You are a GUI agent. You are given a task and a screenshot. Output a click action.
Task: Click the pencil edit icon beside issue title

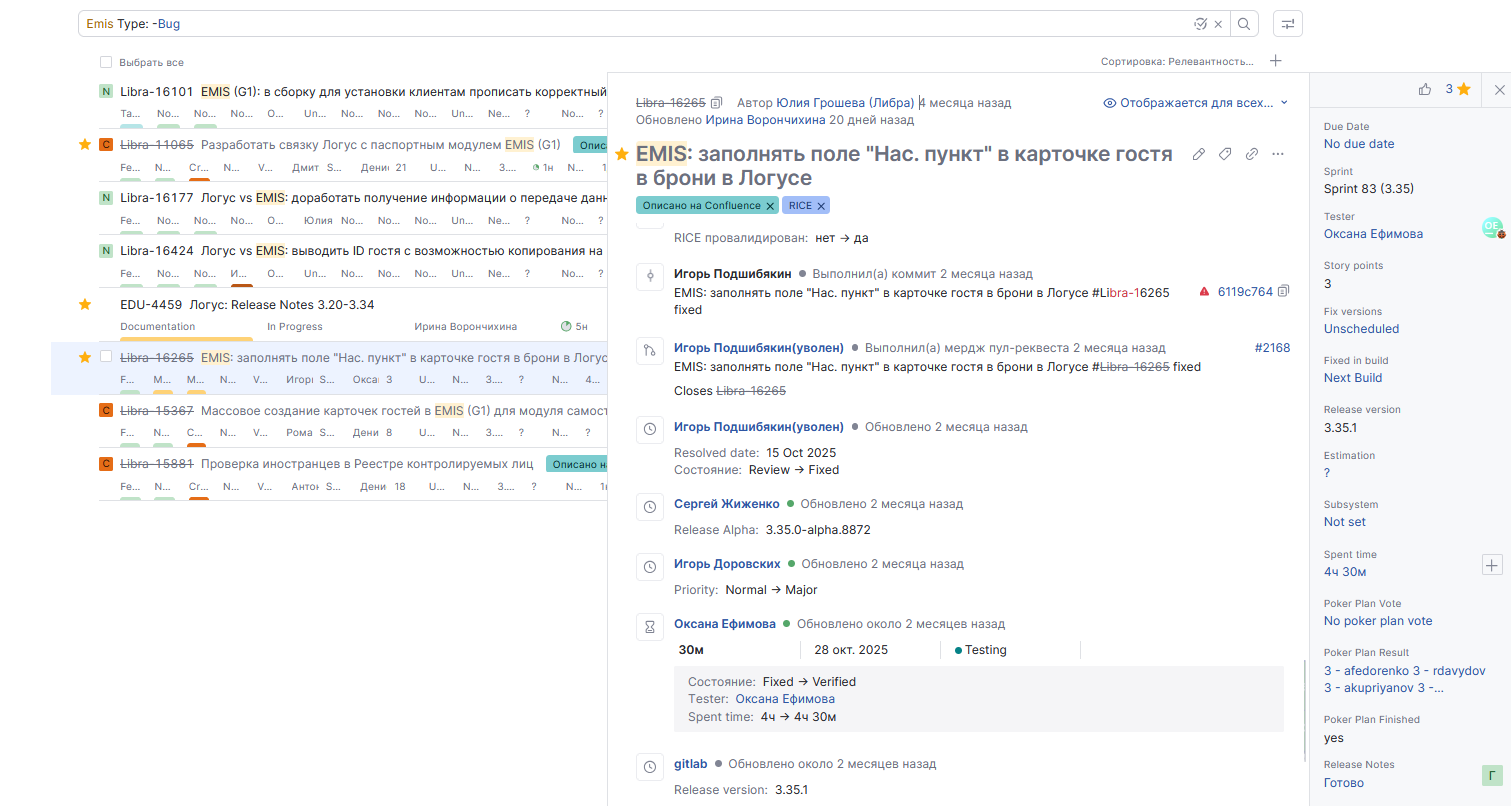click(1199, 154)
